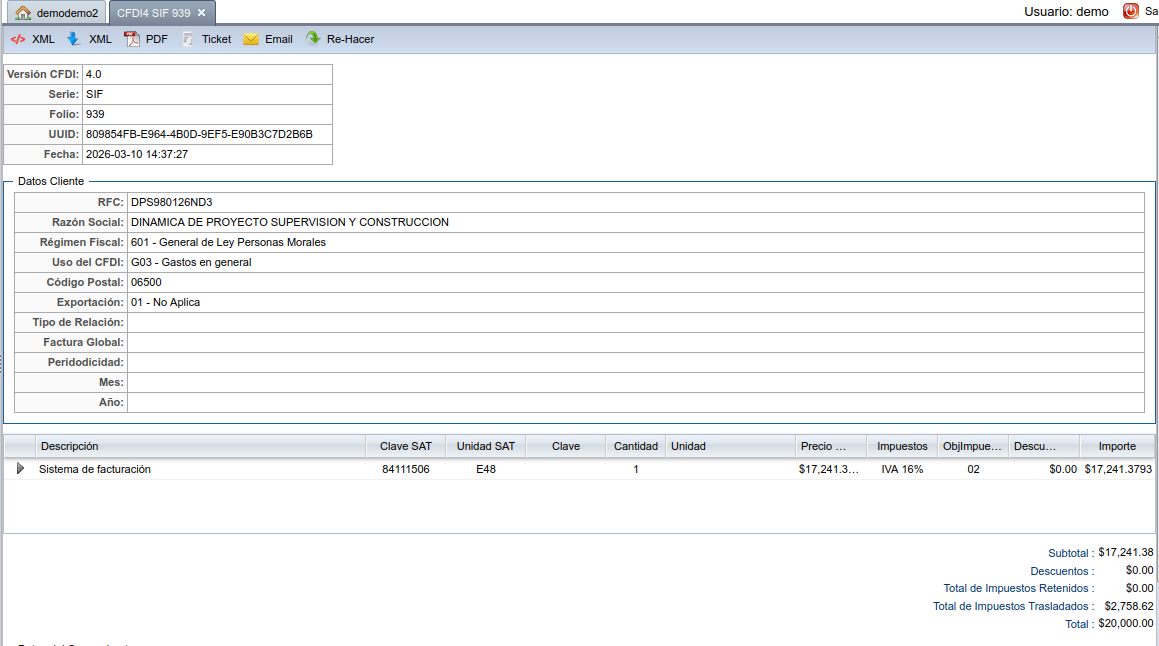Viewport: 1159px width, 646px height.
Task: Click the red logout power icon
Action: [x=1131, y=11]
